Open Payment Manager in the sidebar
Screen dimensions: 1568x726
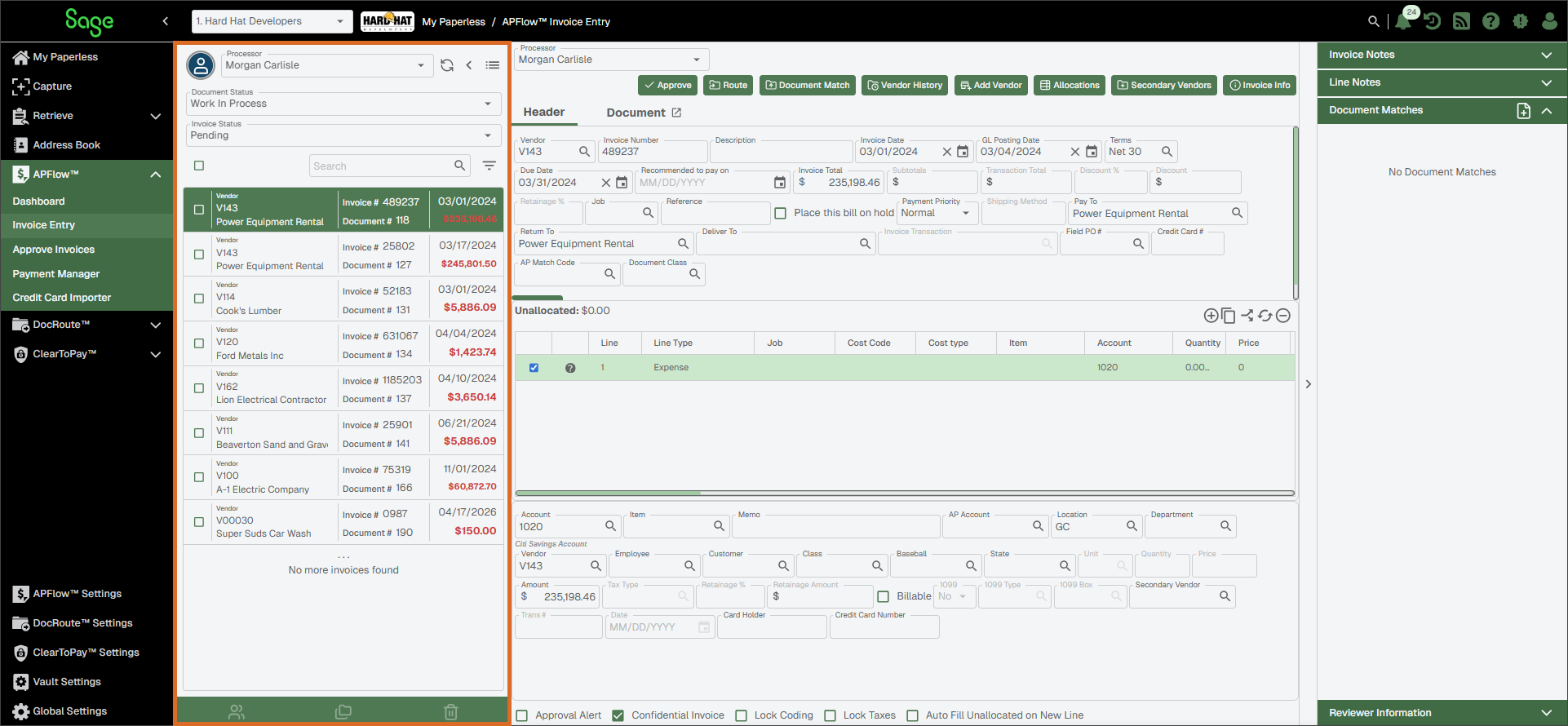coord(56,274)
